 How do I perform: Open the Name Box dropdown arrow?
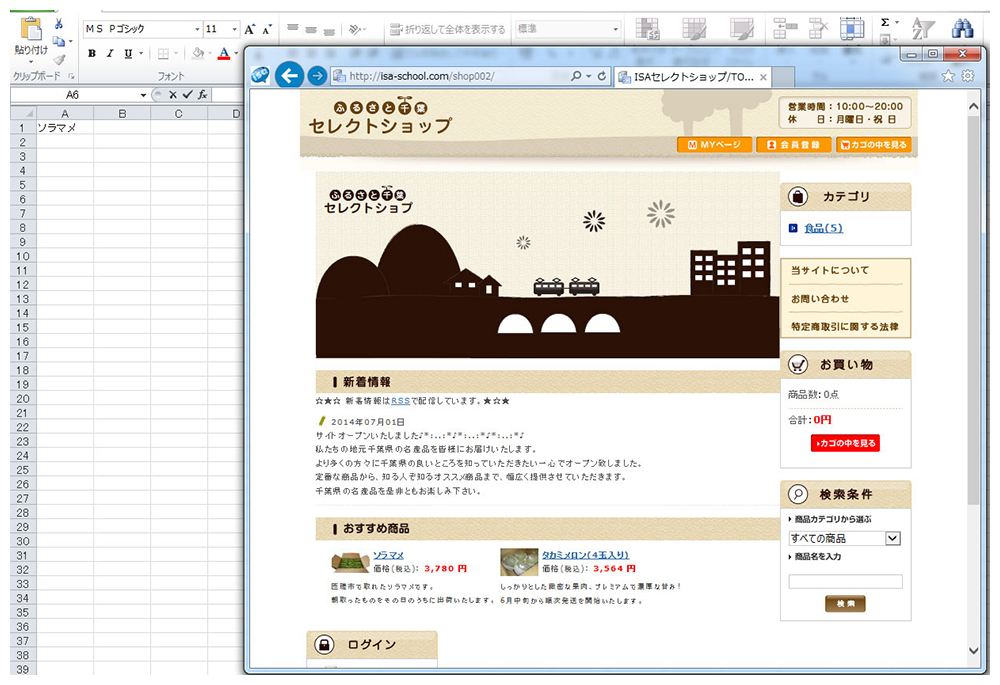(x=143, y=95)
